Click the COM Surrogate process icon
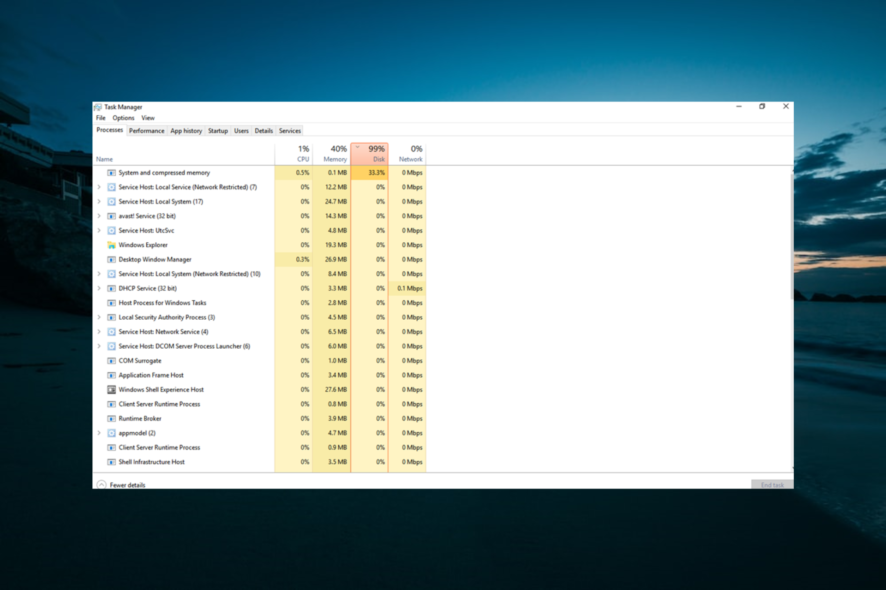The height and width of the screenshot is (590, 886). pos(111,361)
